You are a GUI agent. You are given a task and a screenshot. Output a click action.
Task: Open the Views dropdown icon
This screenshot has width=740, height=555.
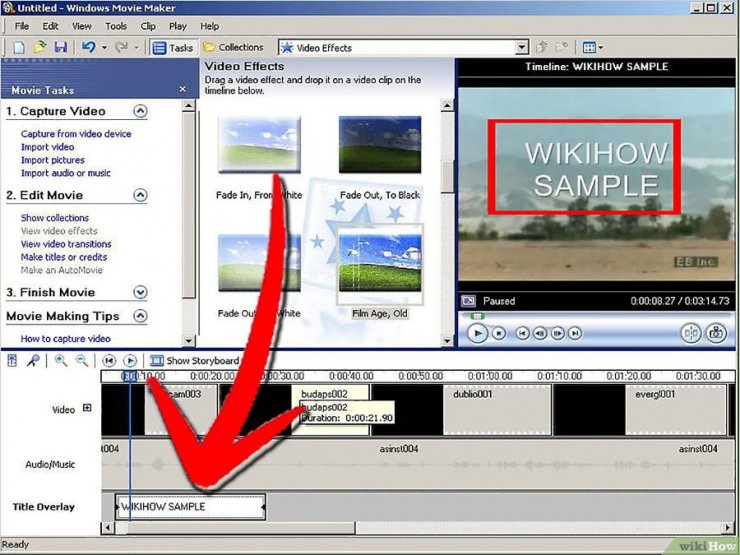tap(593, 48)
